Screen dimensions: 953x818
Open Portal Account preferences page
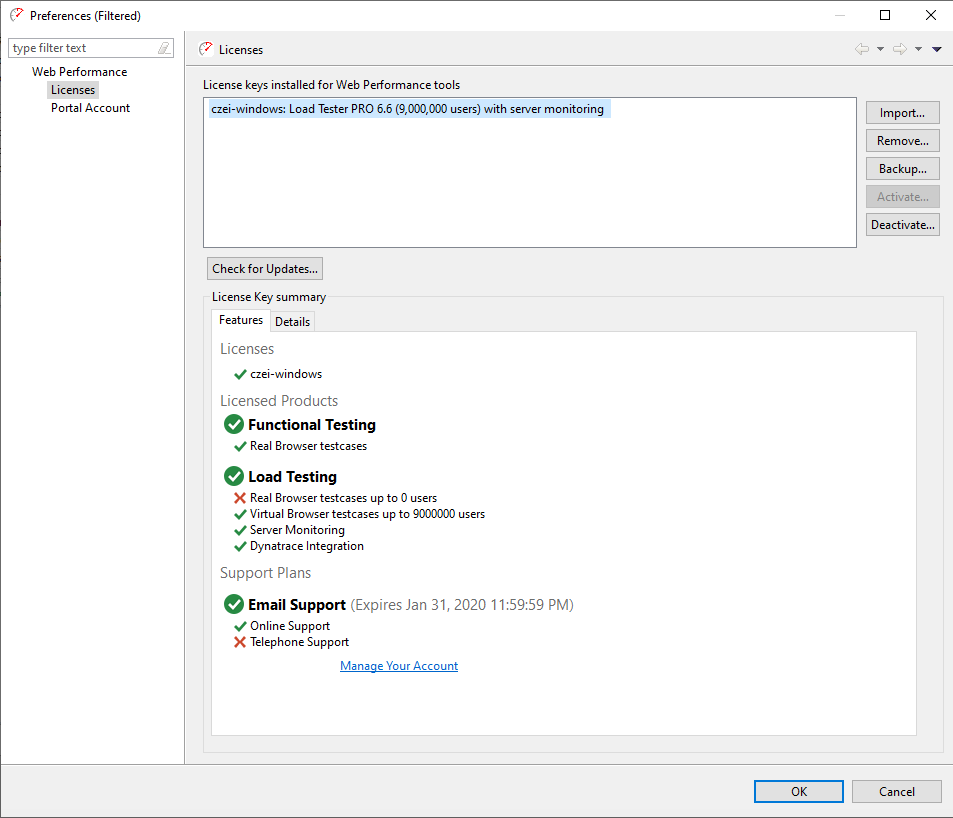click(91, 108)
